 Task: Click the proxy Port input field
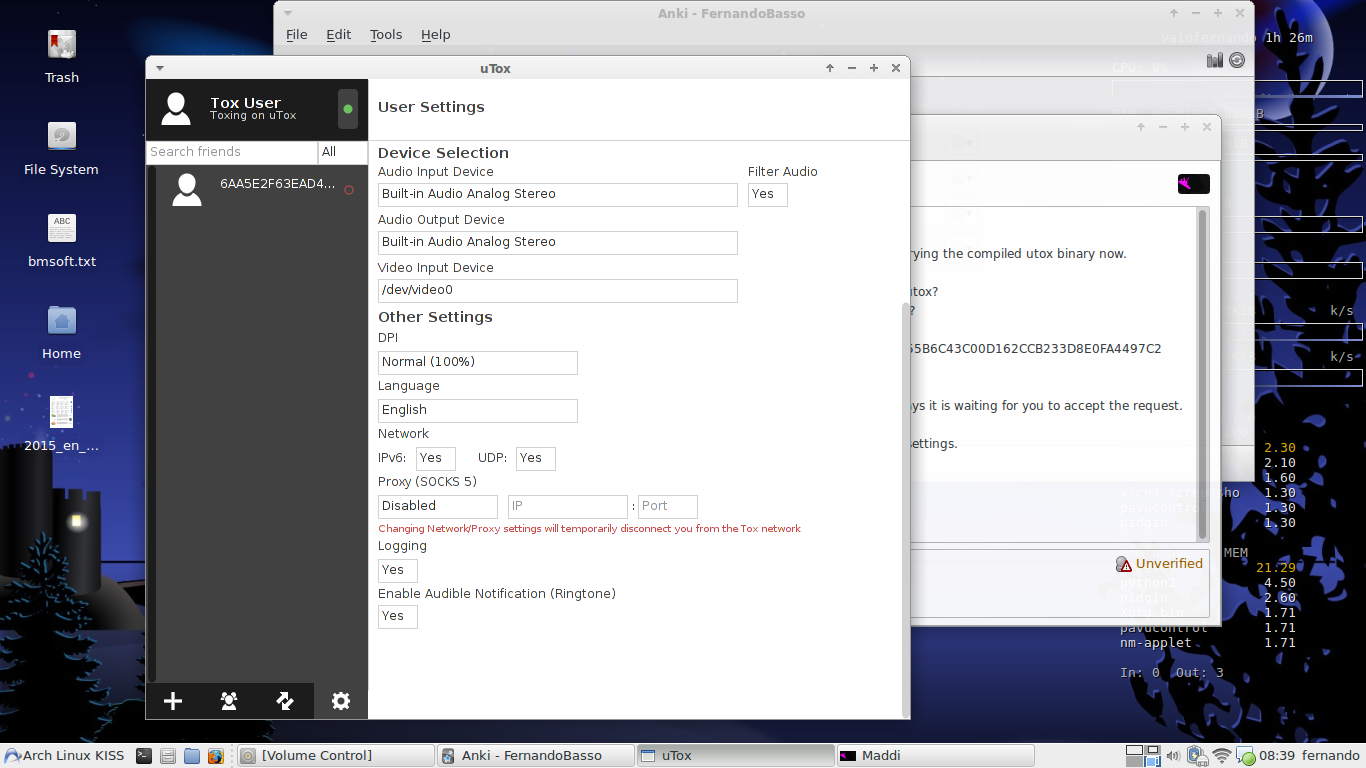pyautogui.click(x=668, y=506)
